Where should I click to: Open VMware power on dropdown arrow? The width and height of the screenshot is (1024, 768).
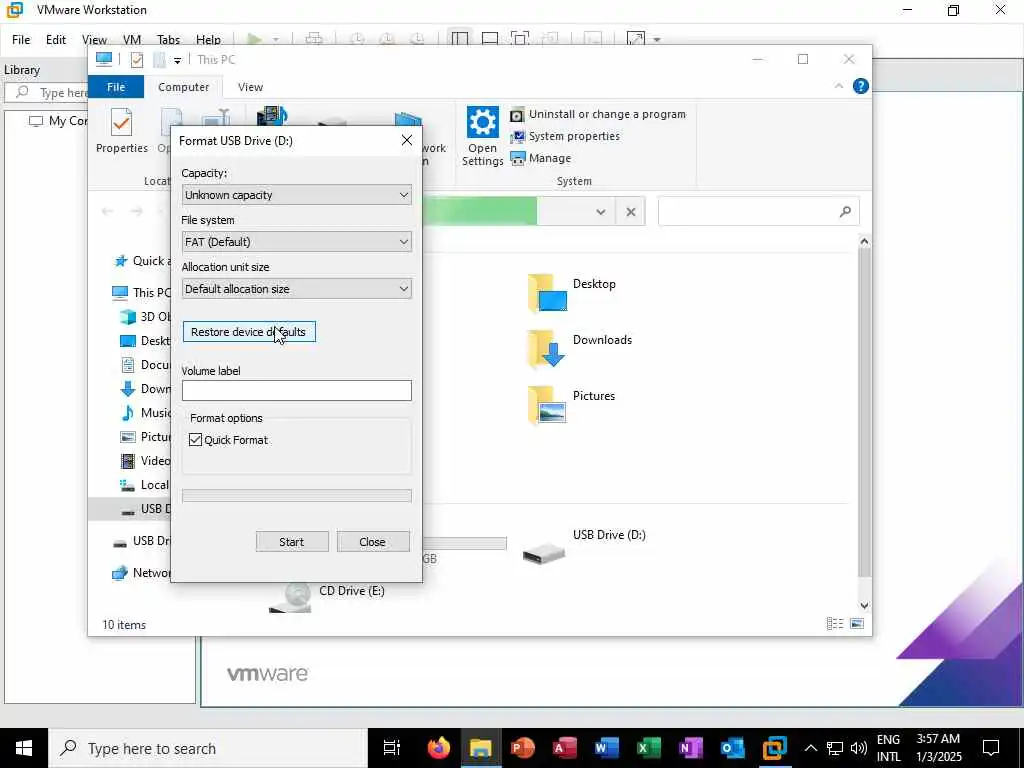pos(276,40)
